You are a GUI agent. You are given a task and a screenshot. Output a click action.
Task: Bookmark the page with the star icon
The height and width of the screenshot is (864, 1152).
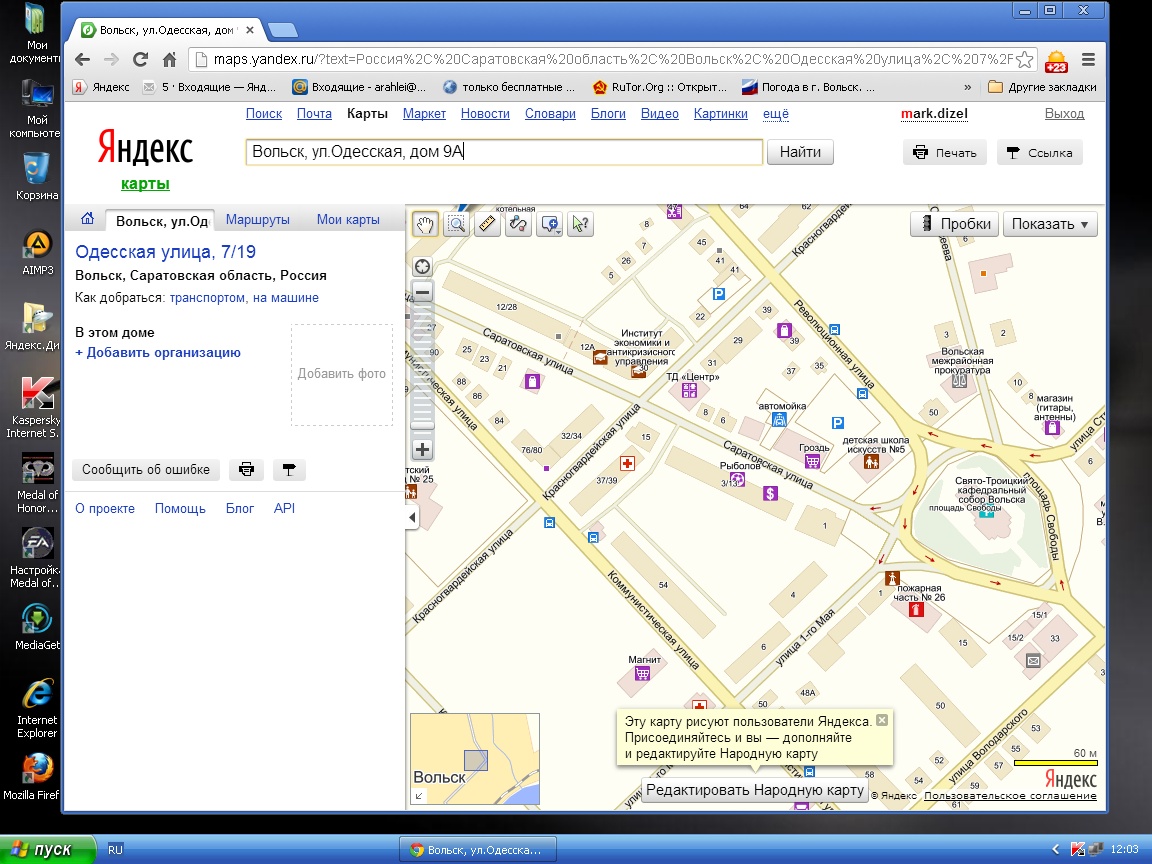click(x=1025, y=60)
